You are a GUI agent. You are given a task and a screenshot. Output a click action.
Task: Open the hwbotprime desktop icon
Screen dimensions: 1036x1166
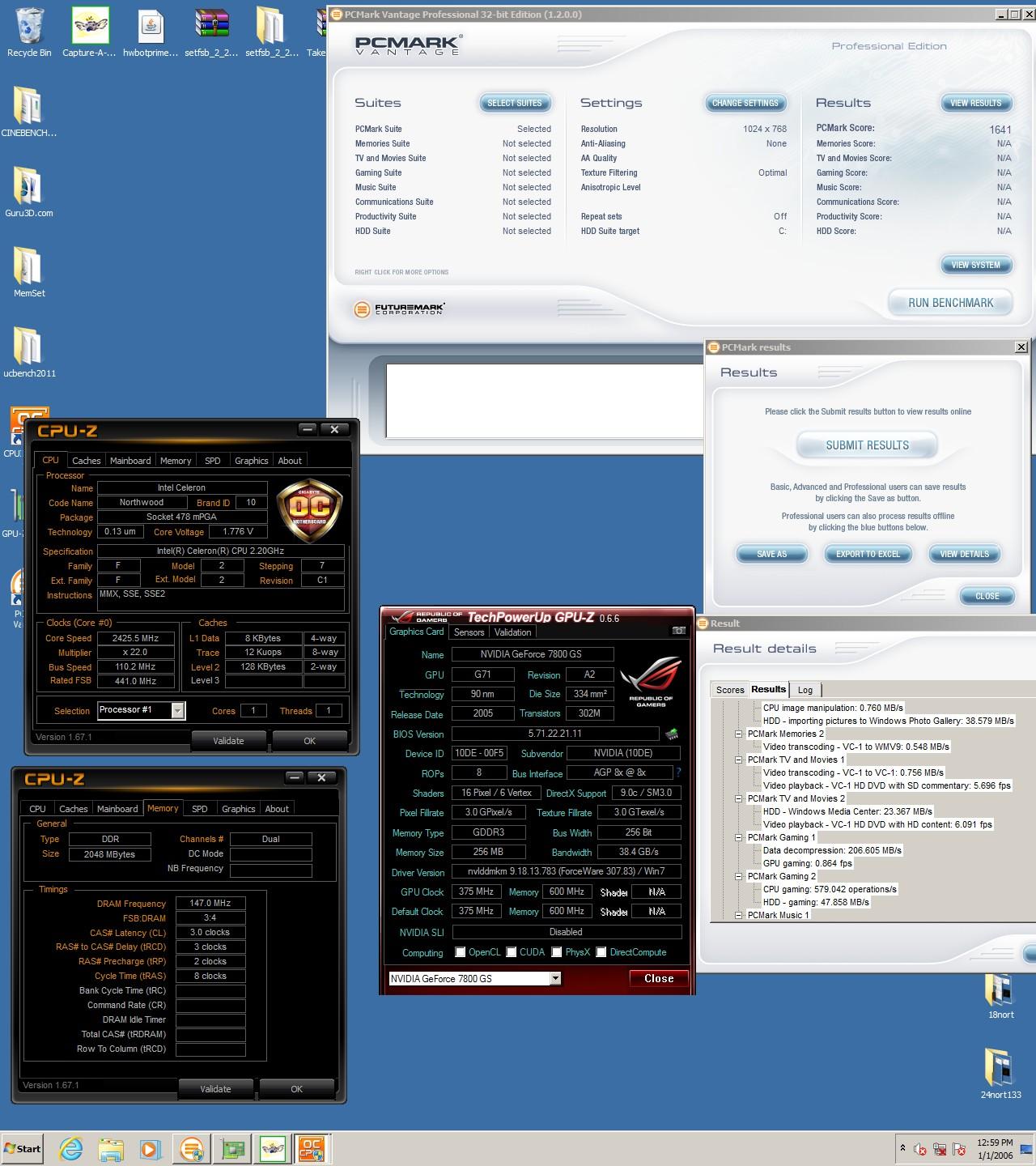click(x=151, y=32)
